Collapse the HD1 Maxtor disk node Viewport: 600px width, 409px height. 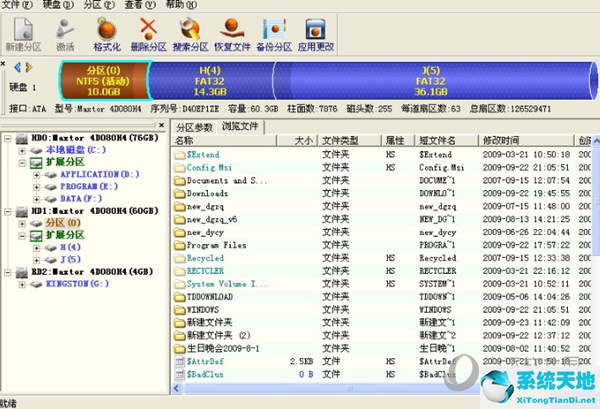point(8,211)
